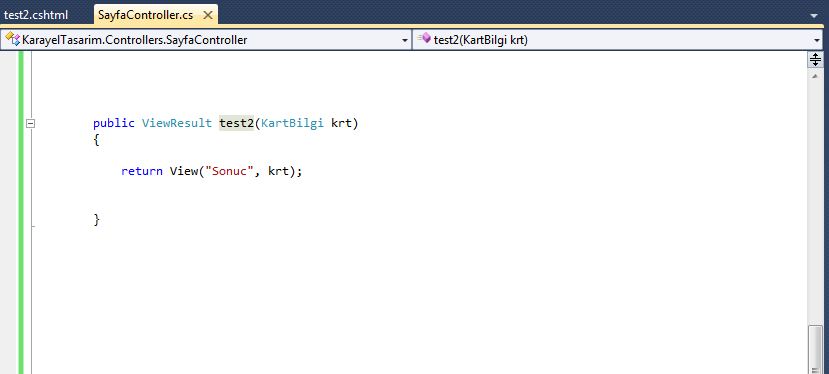829x374 pixels.
Task: Click the KartBilgi parameter type
Action: pos(292,123)
